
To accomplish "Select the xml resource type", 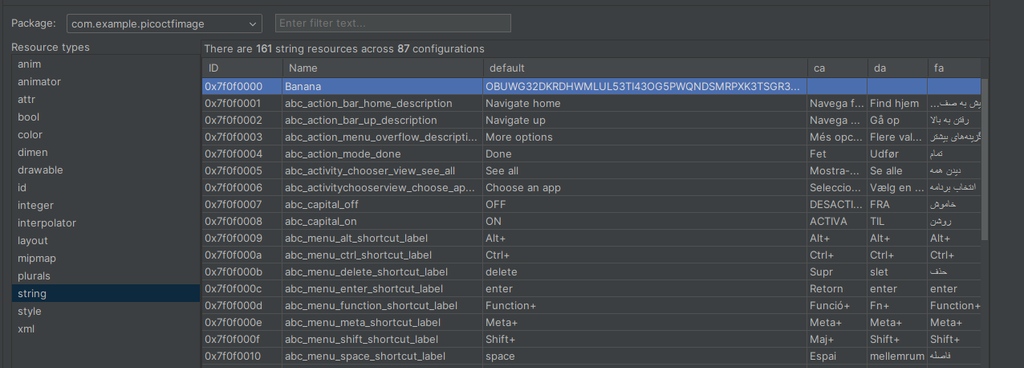I will tap(106, 329).
